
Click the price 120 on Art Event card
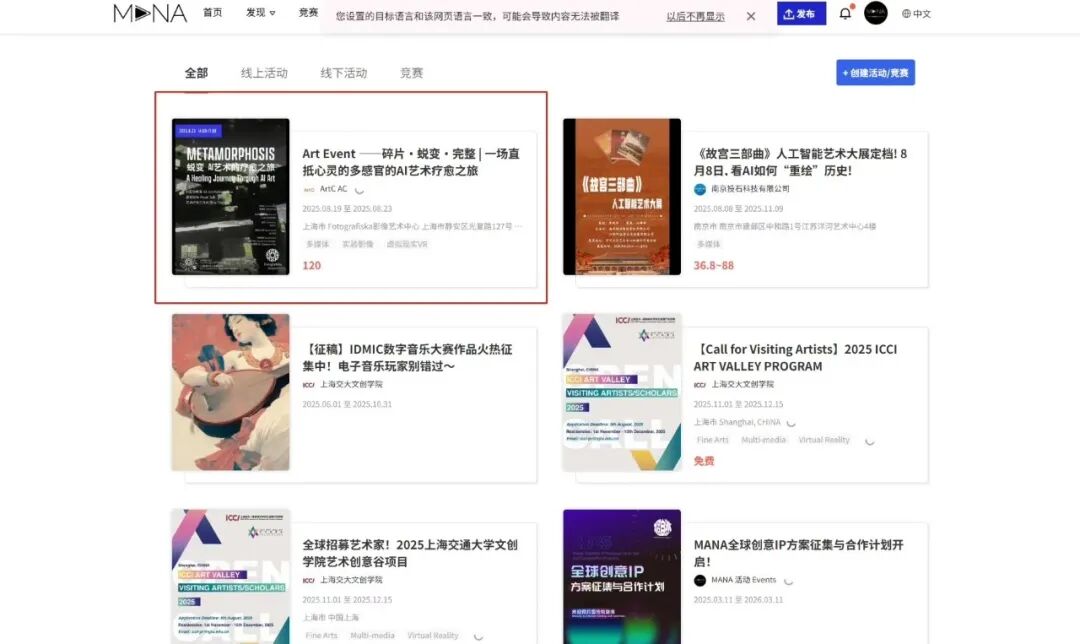(x=311, y=265)
